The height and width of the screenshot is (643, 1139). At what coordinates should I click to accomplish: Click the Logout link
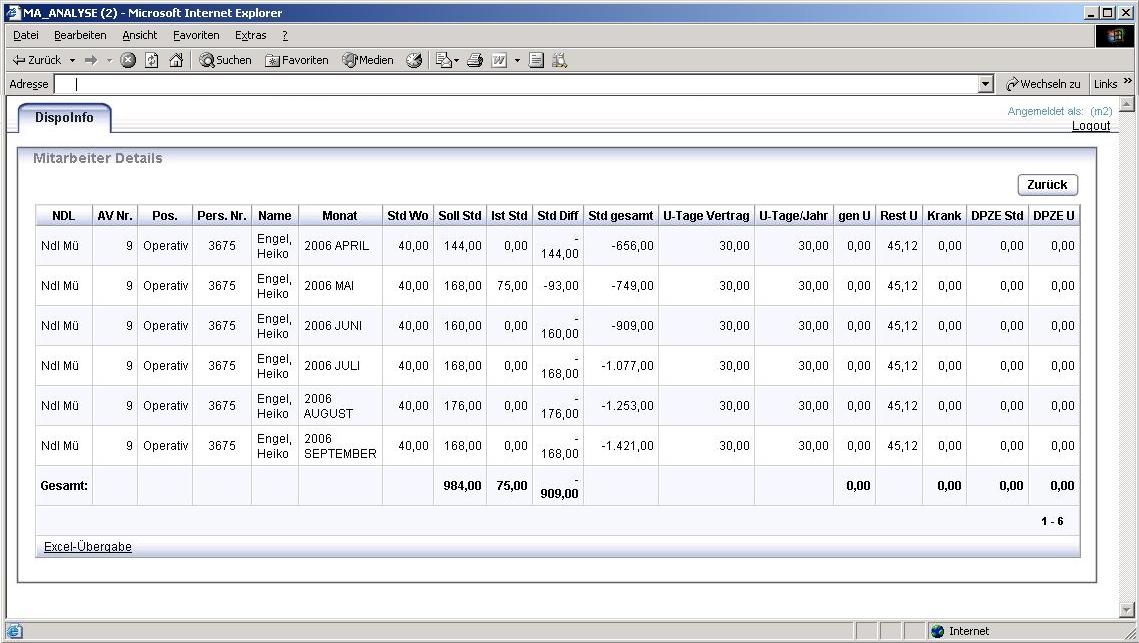pos(1091,126)
